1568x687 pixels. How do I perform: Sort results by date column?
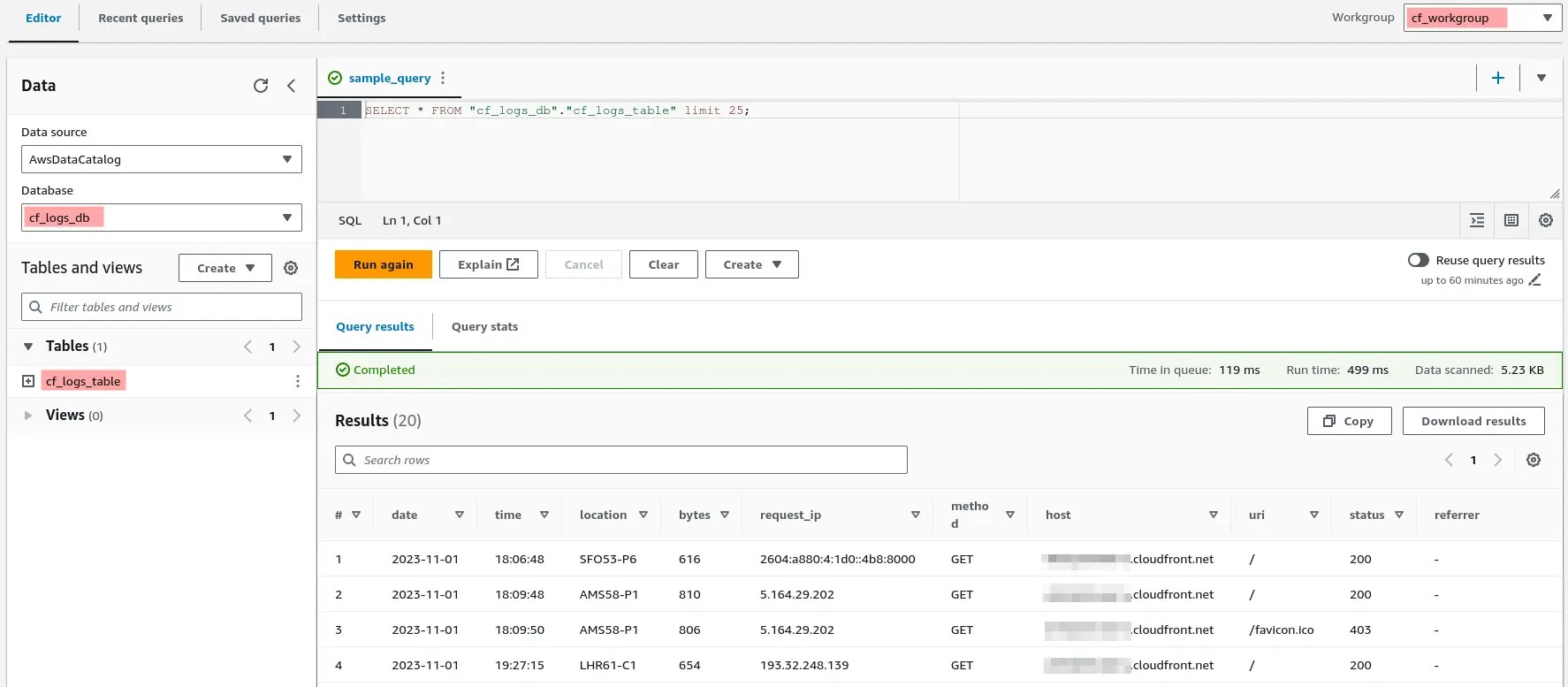460,515
